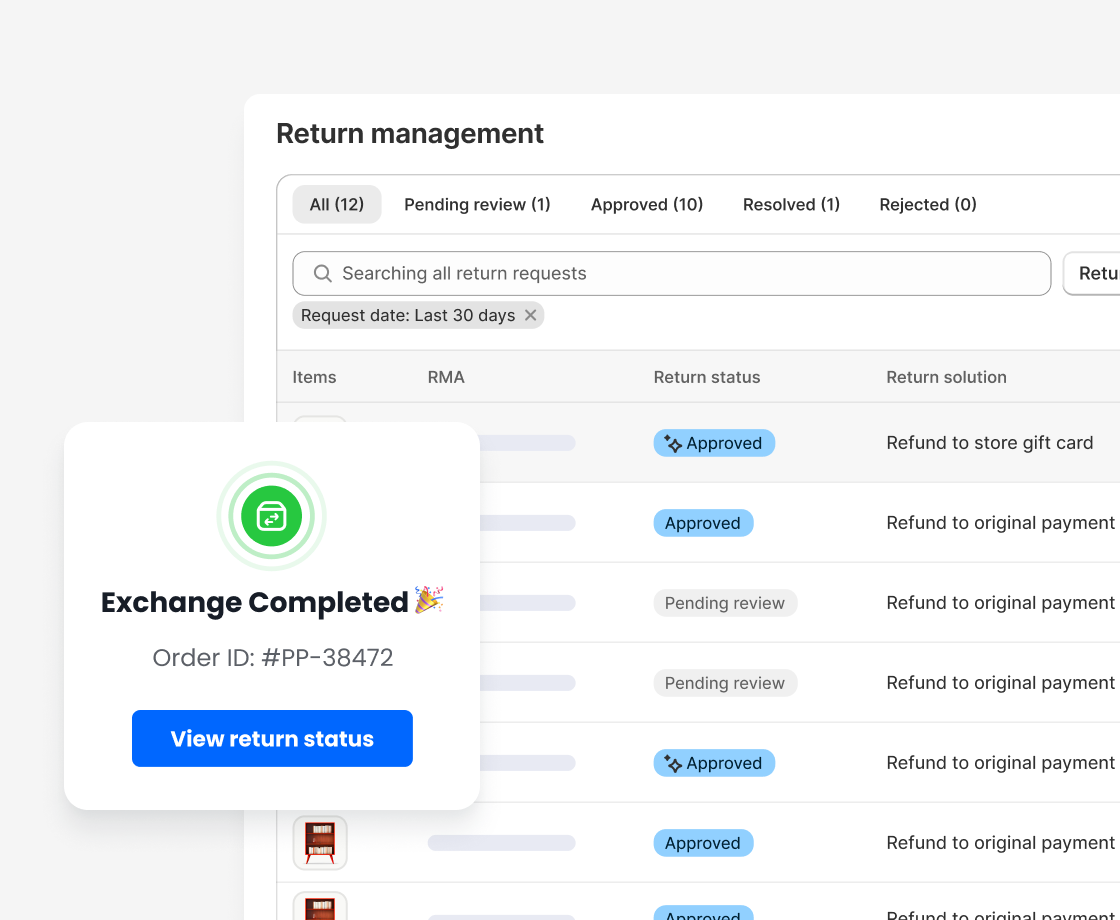The height and width of the screenshot is (920, 1120).
Task: Click the bookshelf product thumbnail in the returns table
Action: pyautogui.click(x=319, y=842)
